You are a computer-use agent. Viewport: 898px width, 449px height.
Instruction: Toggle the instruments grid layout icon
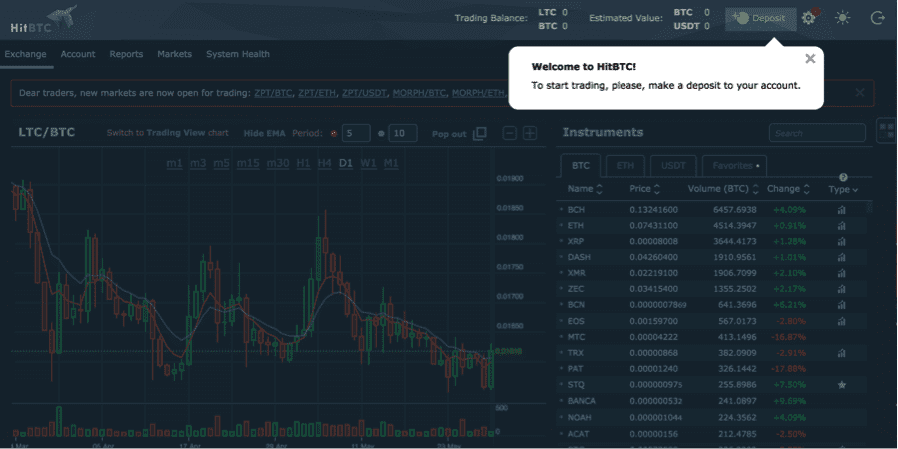887,130
